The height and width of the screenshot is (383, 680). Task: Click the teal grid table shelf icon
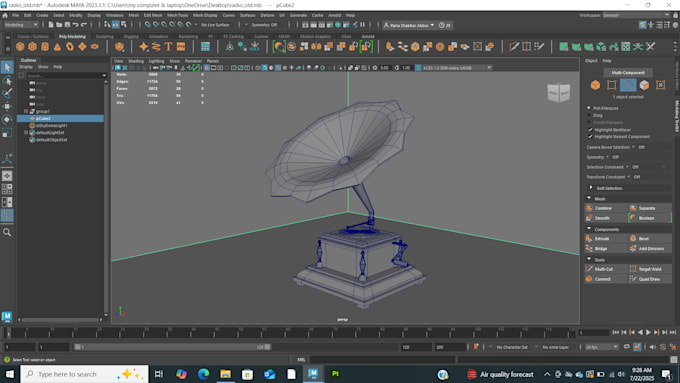pos(205,46)
